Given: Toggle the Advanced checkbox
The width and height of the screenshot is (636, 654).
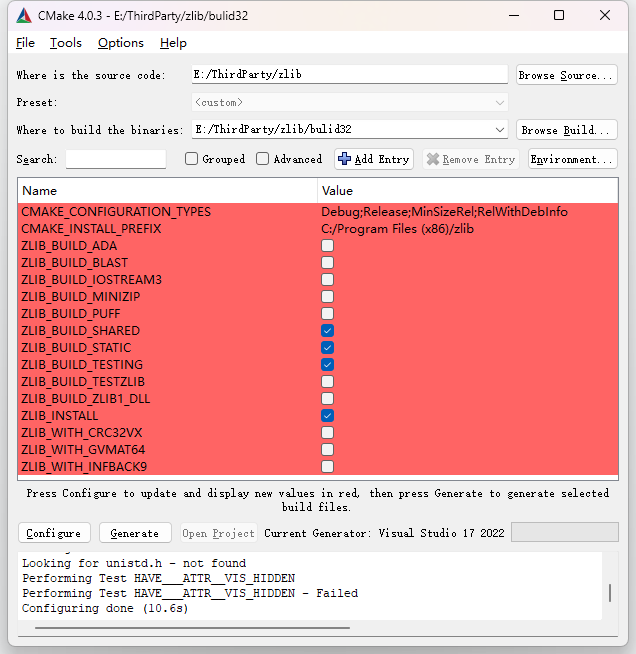Looking at the screenshot, I should (262, 159).
